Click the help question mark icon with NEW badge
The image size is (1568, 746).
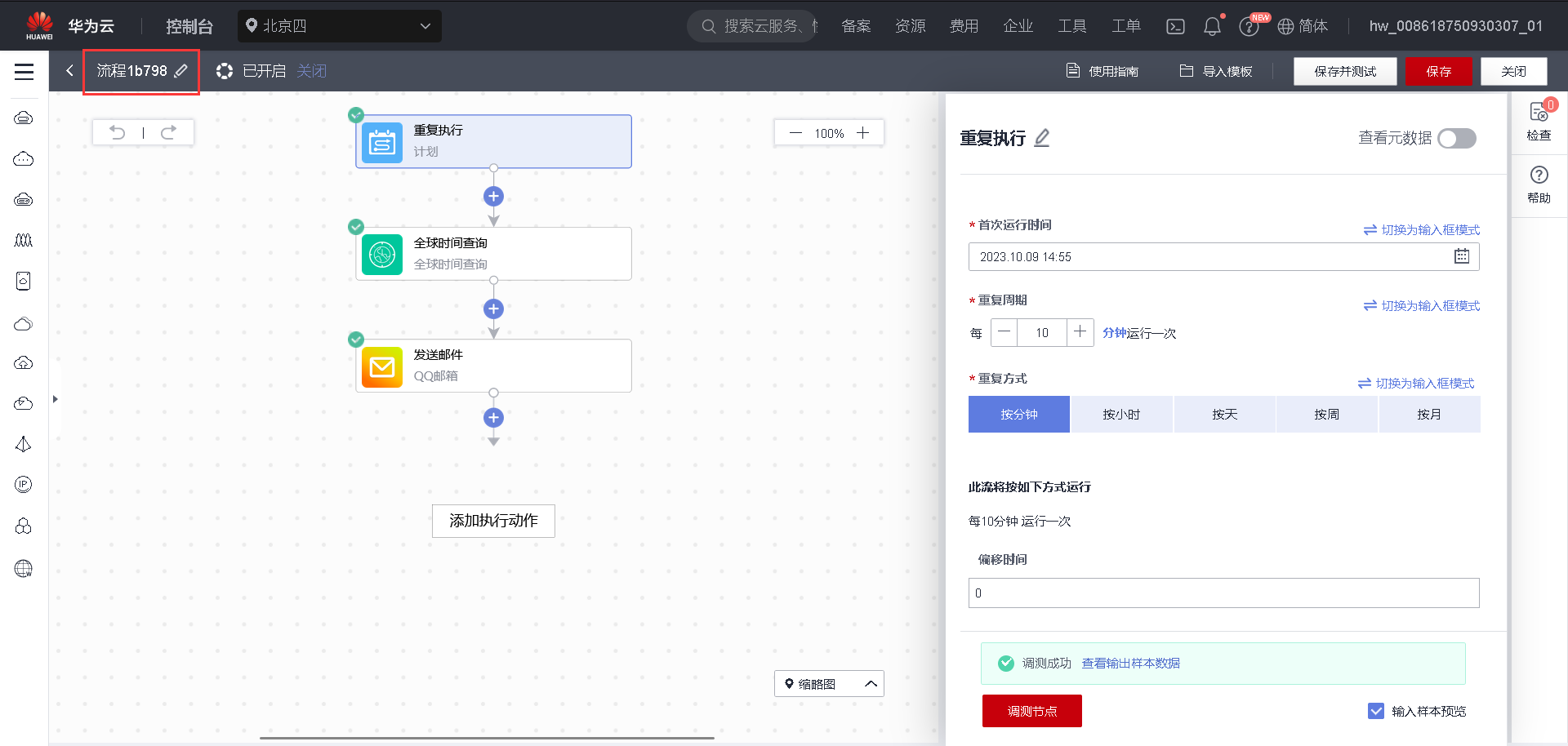coord(1249,25)
